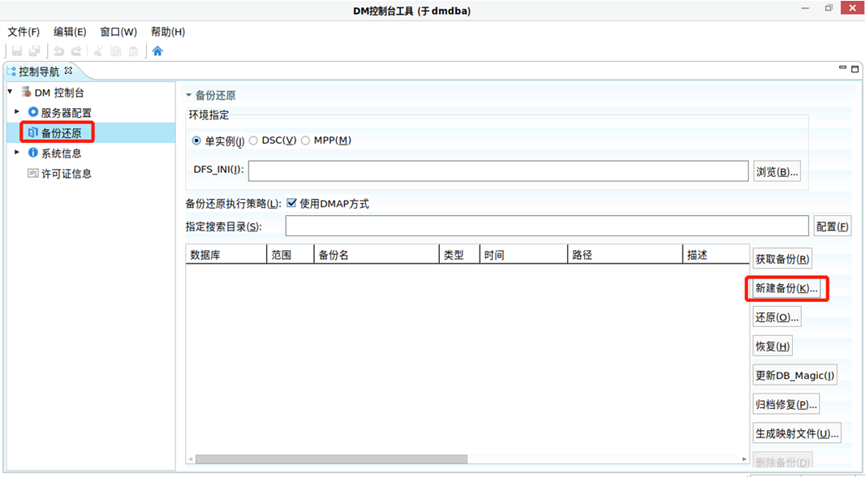Click the Save icon in the toolbar
The height and width of the screenshot is (477, 865).
tap(17, 51)
